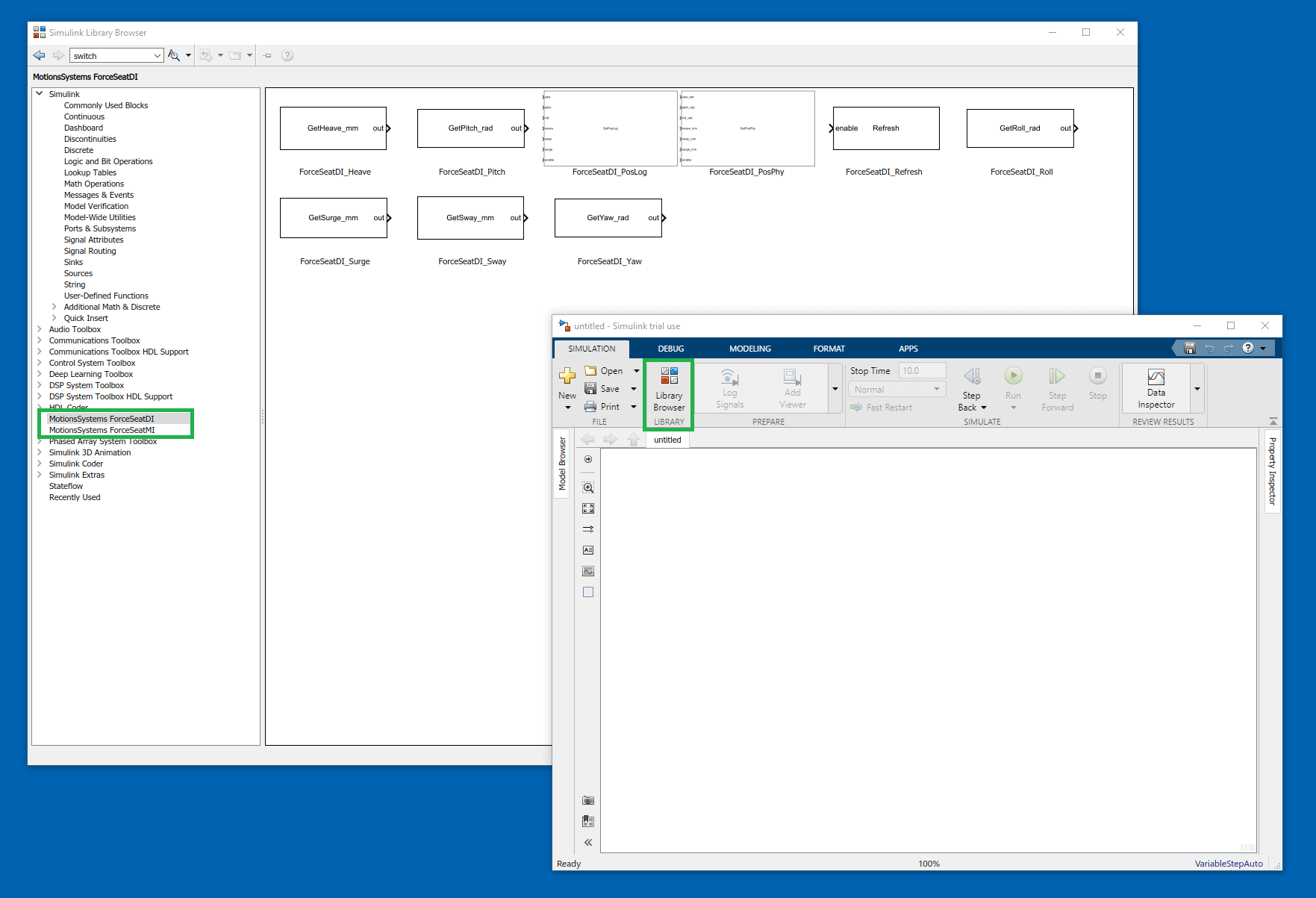Select the ForceSeatDI_Pitch block

[471, 128]
